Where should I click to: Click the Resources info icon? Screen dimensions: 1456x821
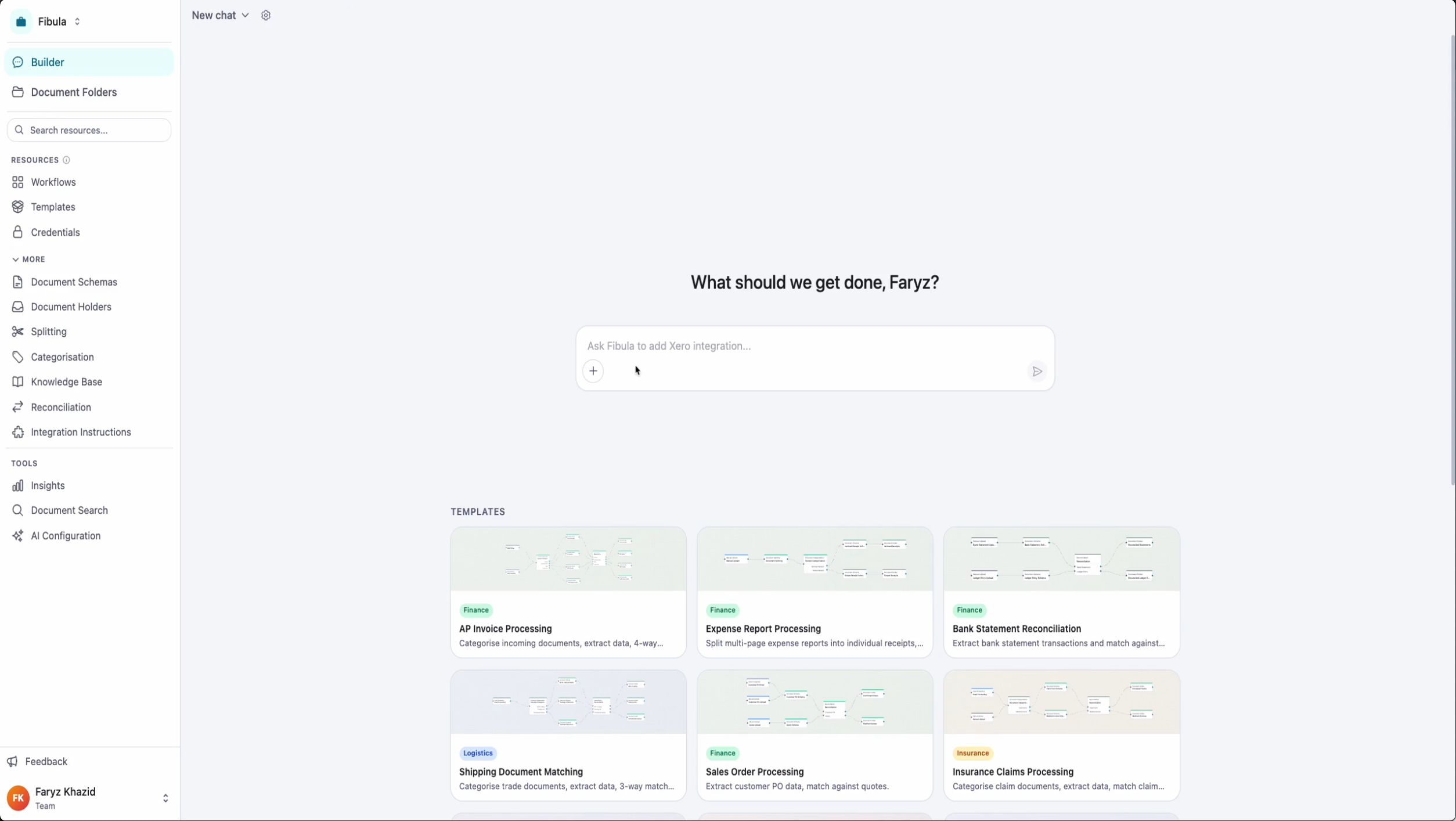66,160
